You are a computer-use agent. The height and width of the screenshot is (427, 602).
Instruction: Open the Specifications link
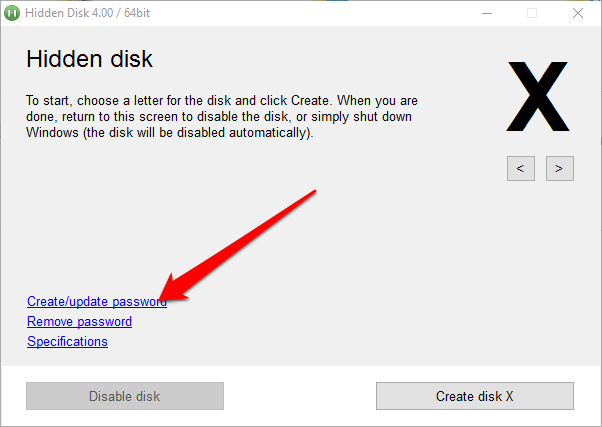[67, 341]
